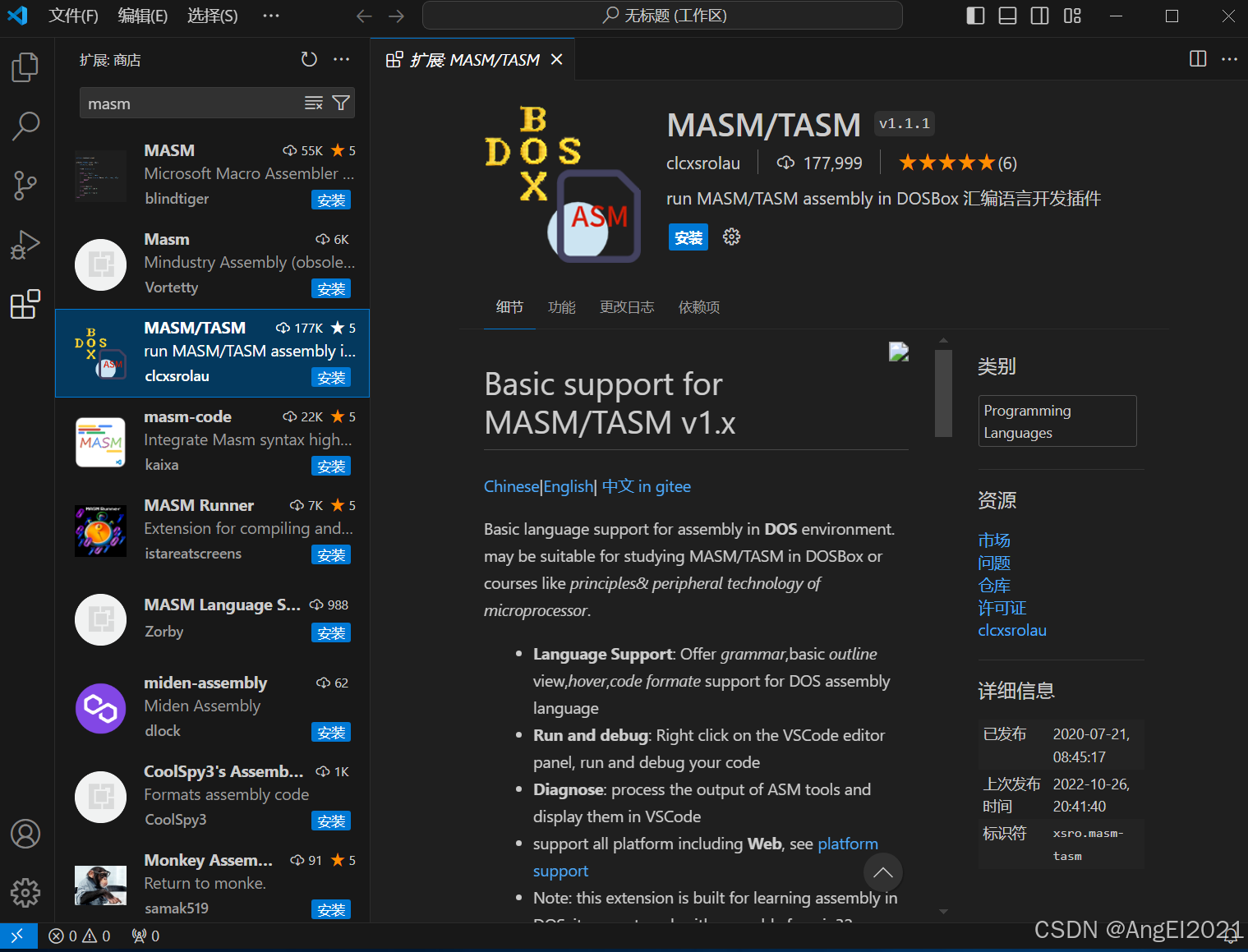
Task: Split the editor to the right
Action: coord(1198,59)
